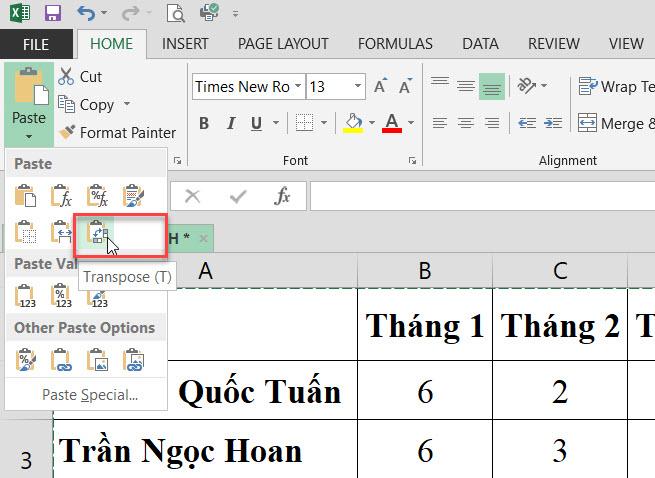Center text horizontally
The image size is (655, 478).
tap(466, 123)
